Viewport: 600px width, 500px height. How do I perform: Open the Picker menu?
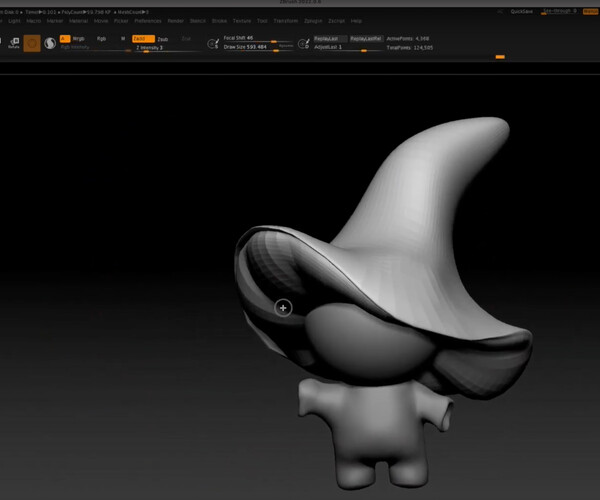(121, 21)
